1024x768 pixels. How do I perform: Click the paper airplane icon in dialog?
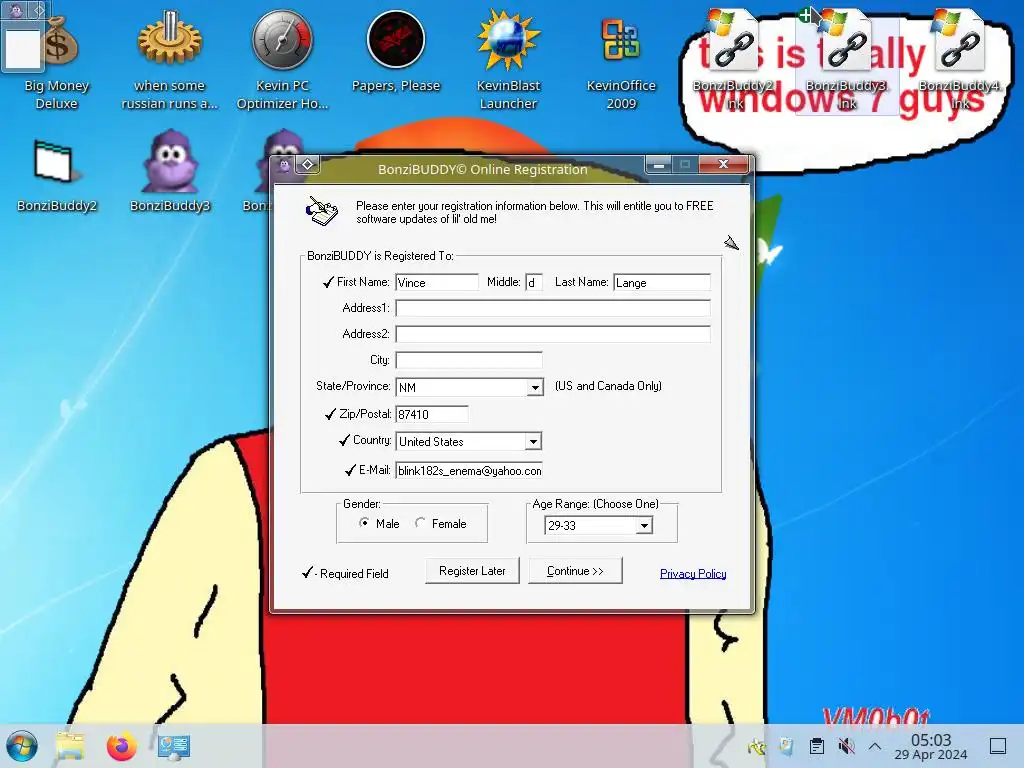tap(731, 243)
